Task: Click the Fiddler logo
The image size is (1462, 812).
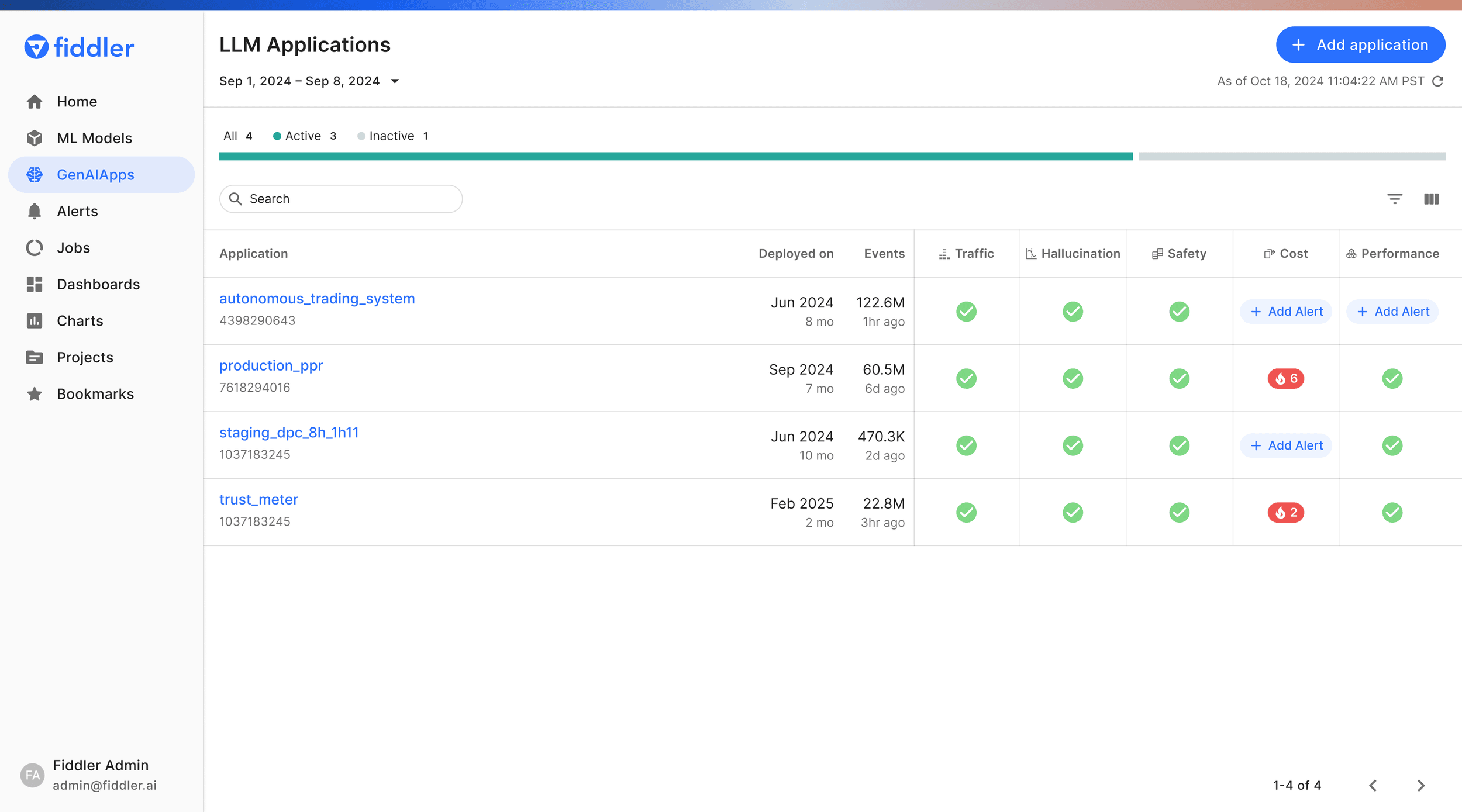Action: pos(79,47)
